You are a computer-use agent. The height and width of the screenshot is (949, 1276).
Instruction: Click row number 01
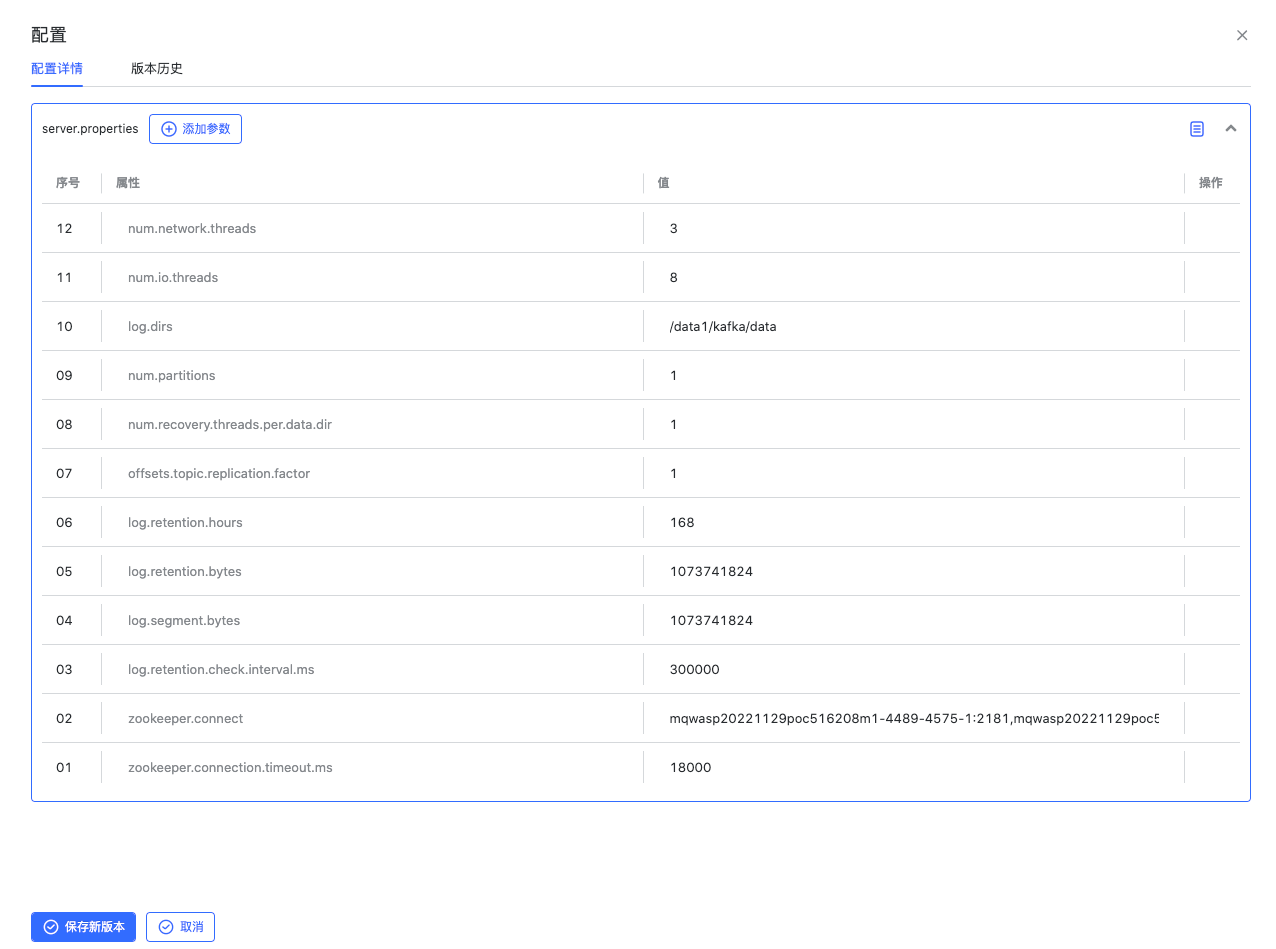(65, 768)
